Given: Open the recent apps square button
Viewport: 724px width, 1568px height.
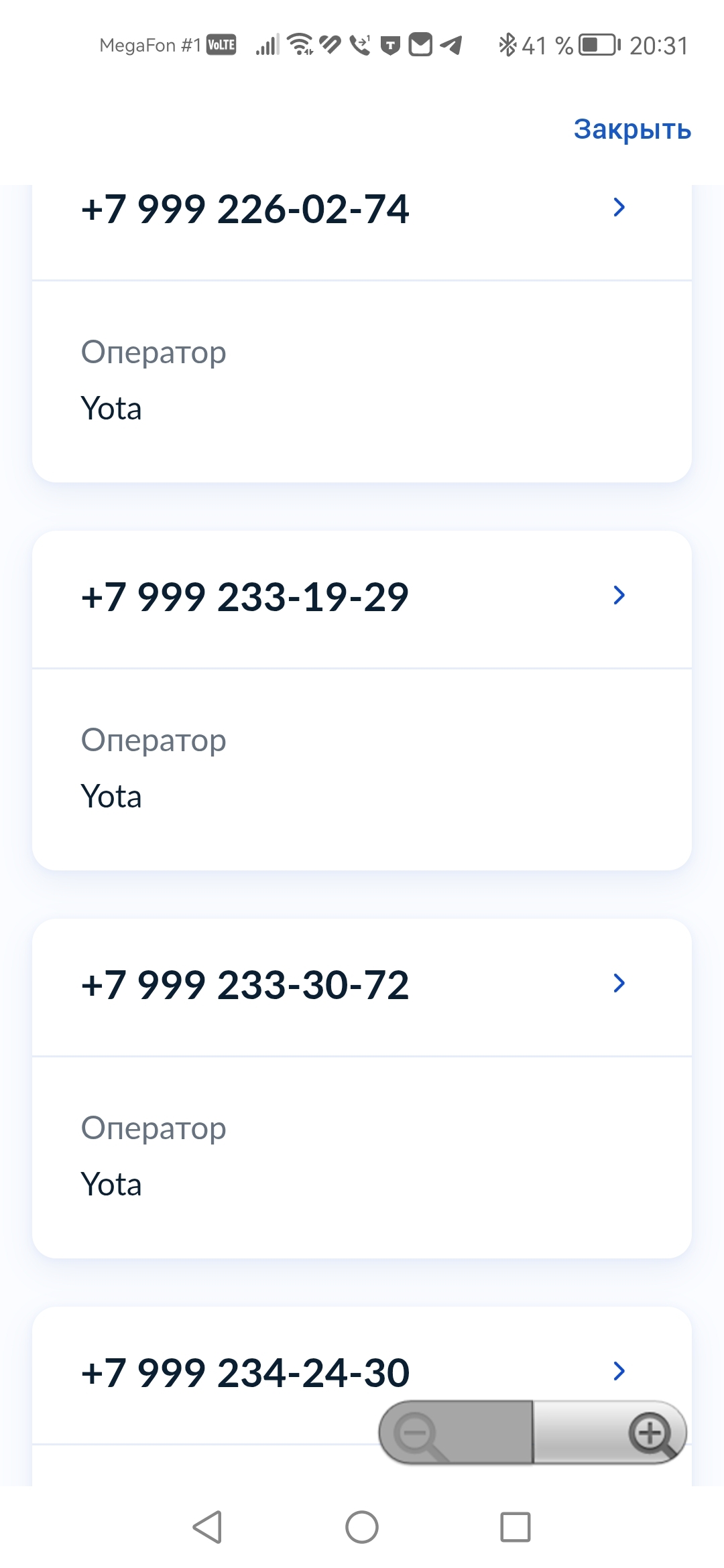Looking at the screenshot, I should [515, 1527].
